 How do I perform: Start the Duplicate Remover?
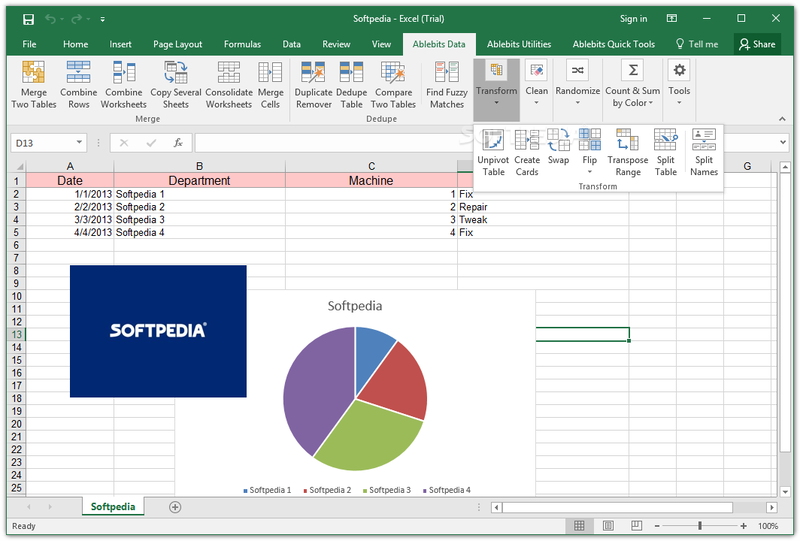point(313,84)
